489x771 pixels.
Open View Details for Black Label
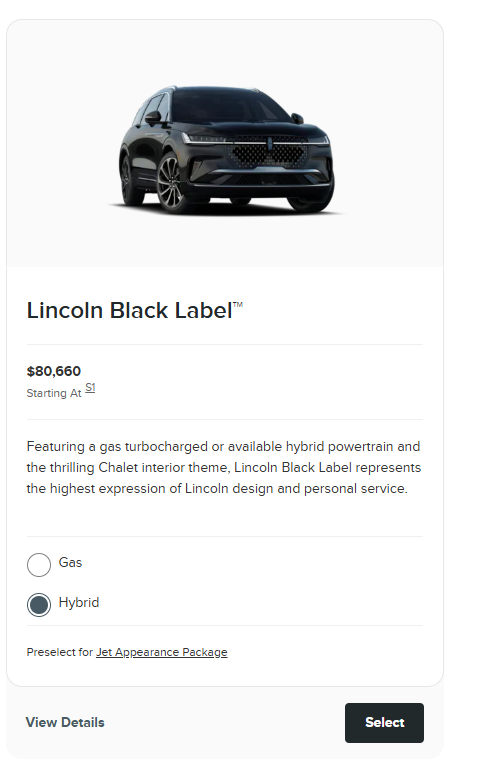pos(65,722)
